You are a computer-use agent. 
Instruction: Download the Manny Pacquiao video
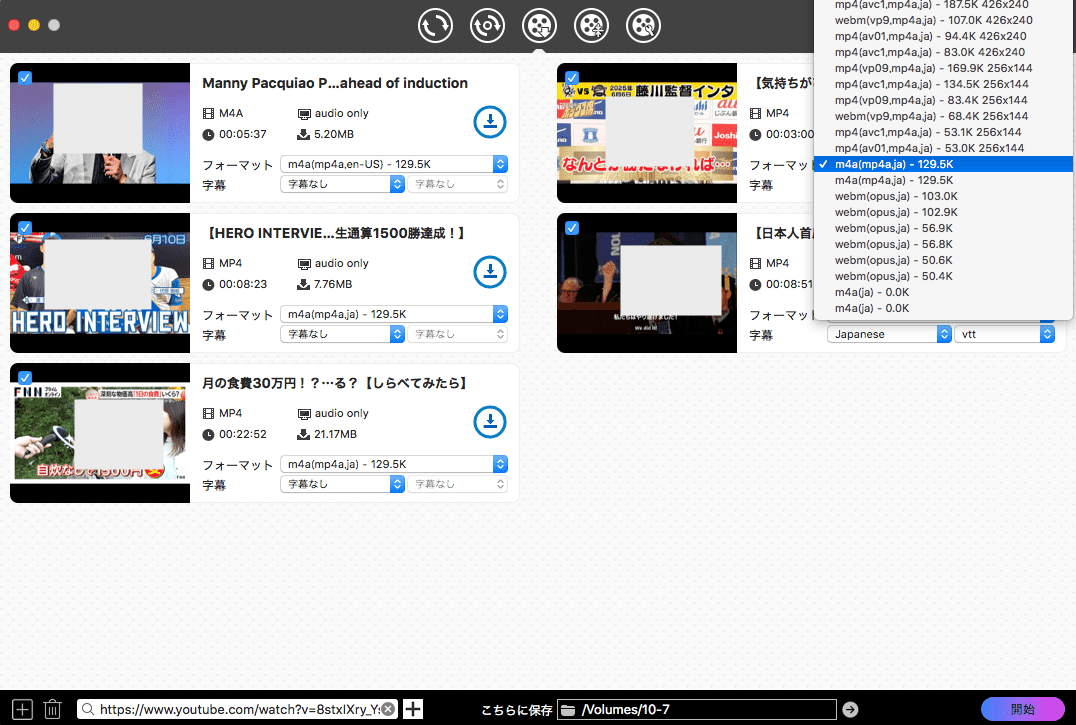click(489, 122)
